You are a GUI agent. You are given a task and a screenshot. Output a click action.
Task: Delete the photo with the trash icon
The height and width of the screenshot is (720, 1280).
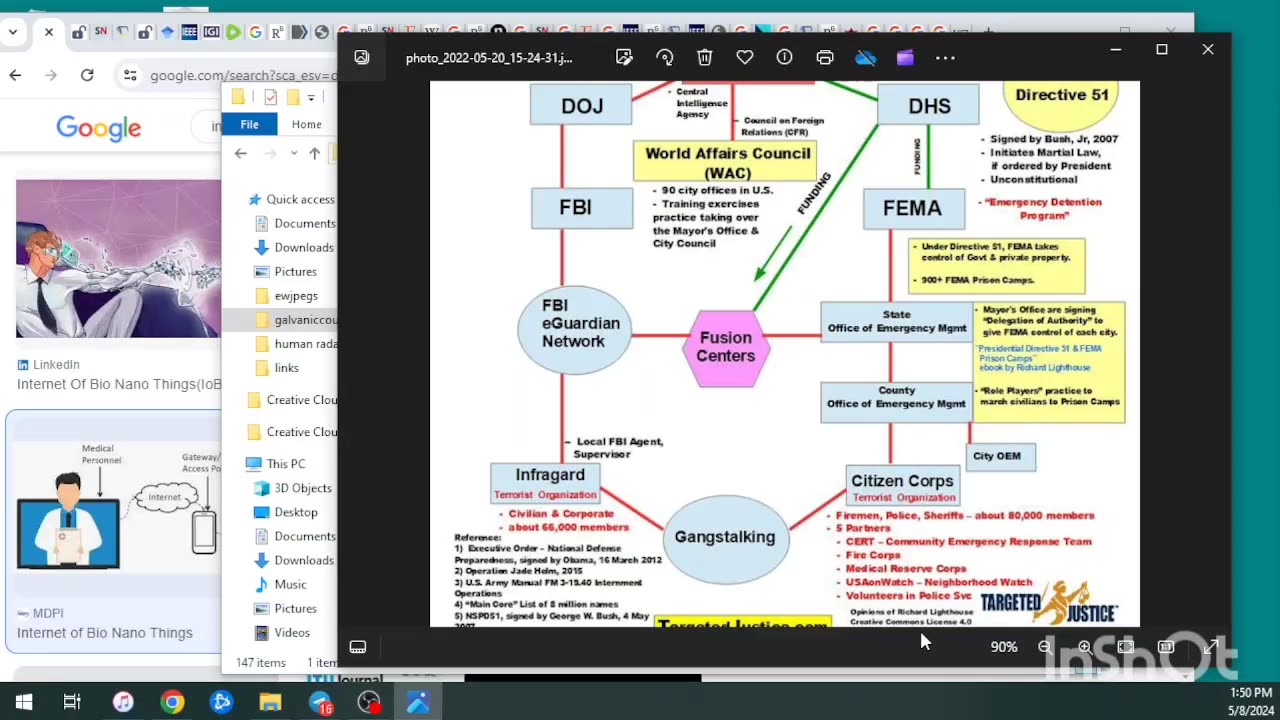(x=705, y=58)
